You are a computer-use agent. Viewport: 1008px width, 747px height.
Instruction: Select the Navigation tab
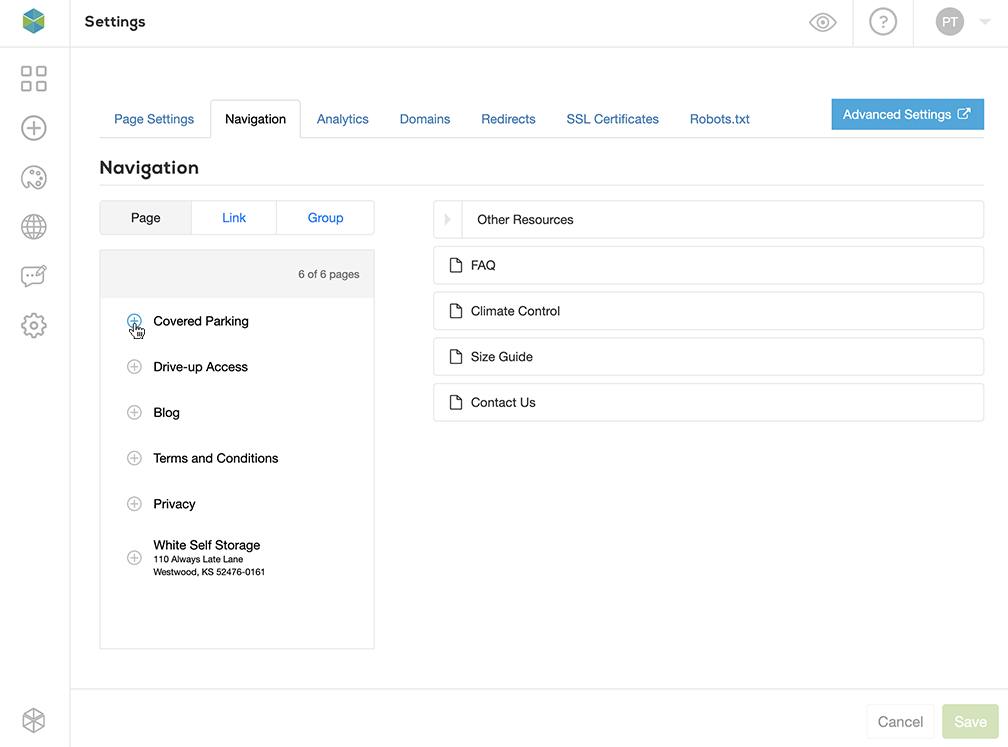tap(255, 119)
